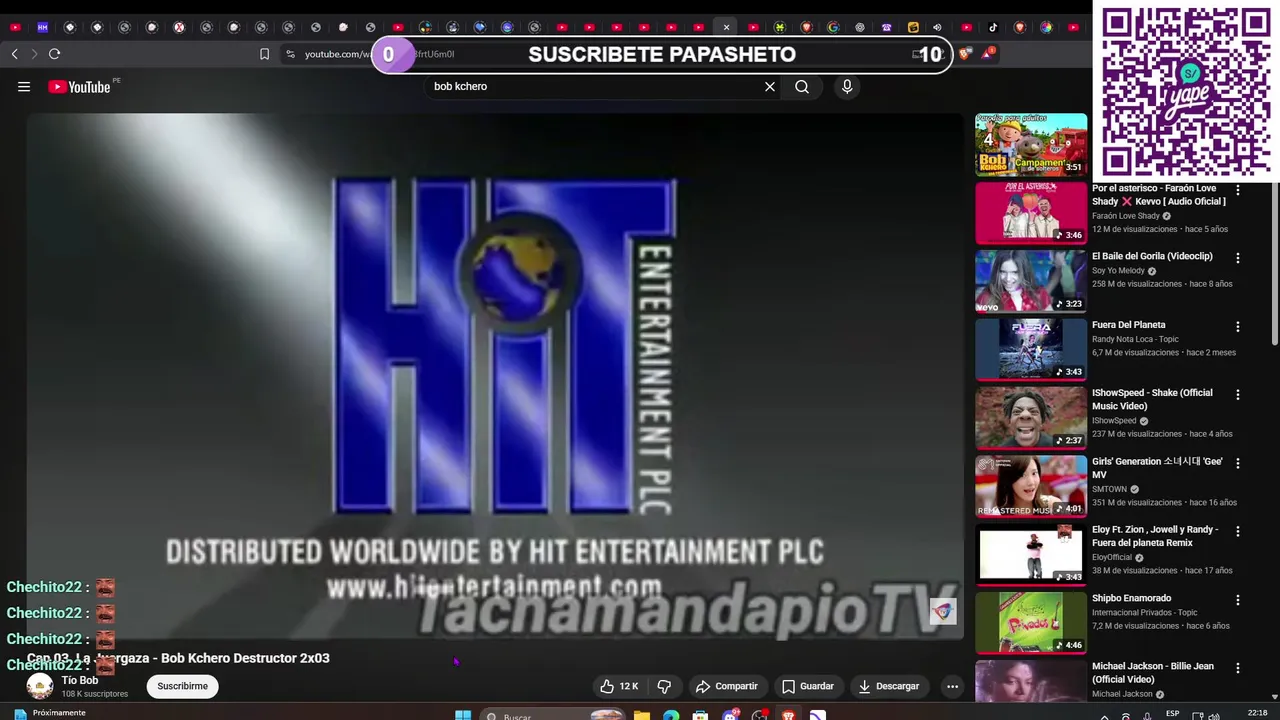
Task: Switch to the Google browser tab
Action: click(x=833, y=27)
